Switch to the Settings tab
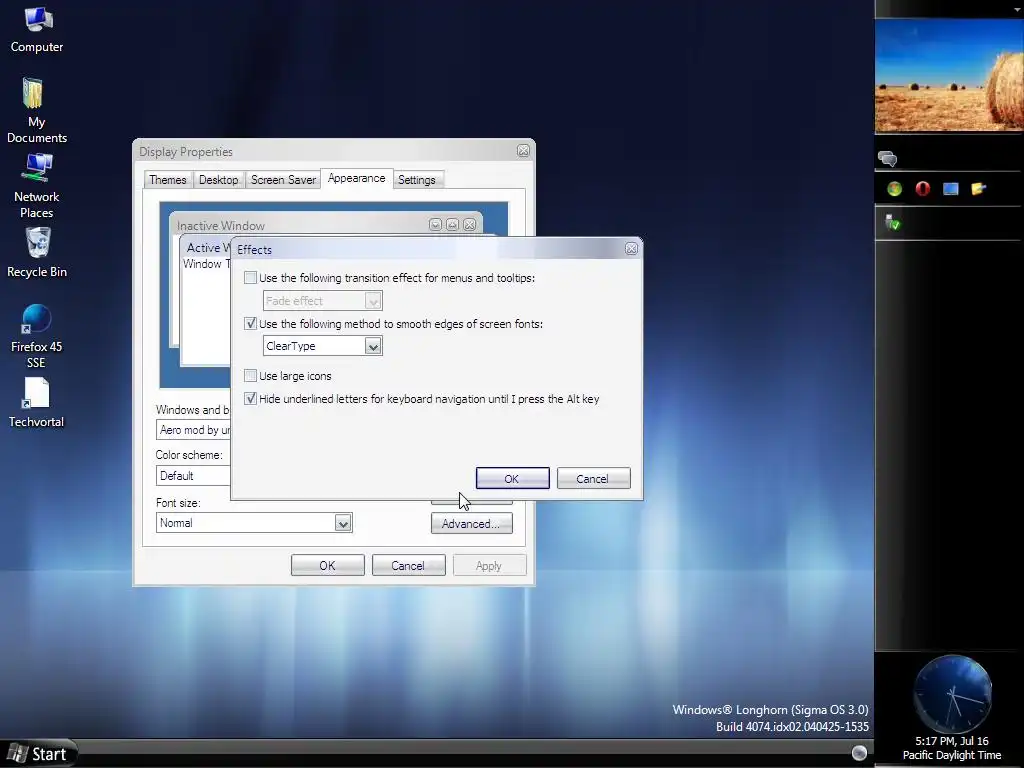1024x768 pixels. (417, 180)
